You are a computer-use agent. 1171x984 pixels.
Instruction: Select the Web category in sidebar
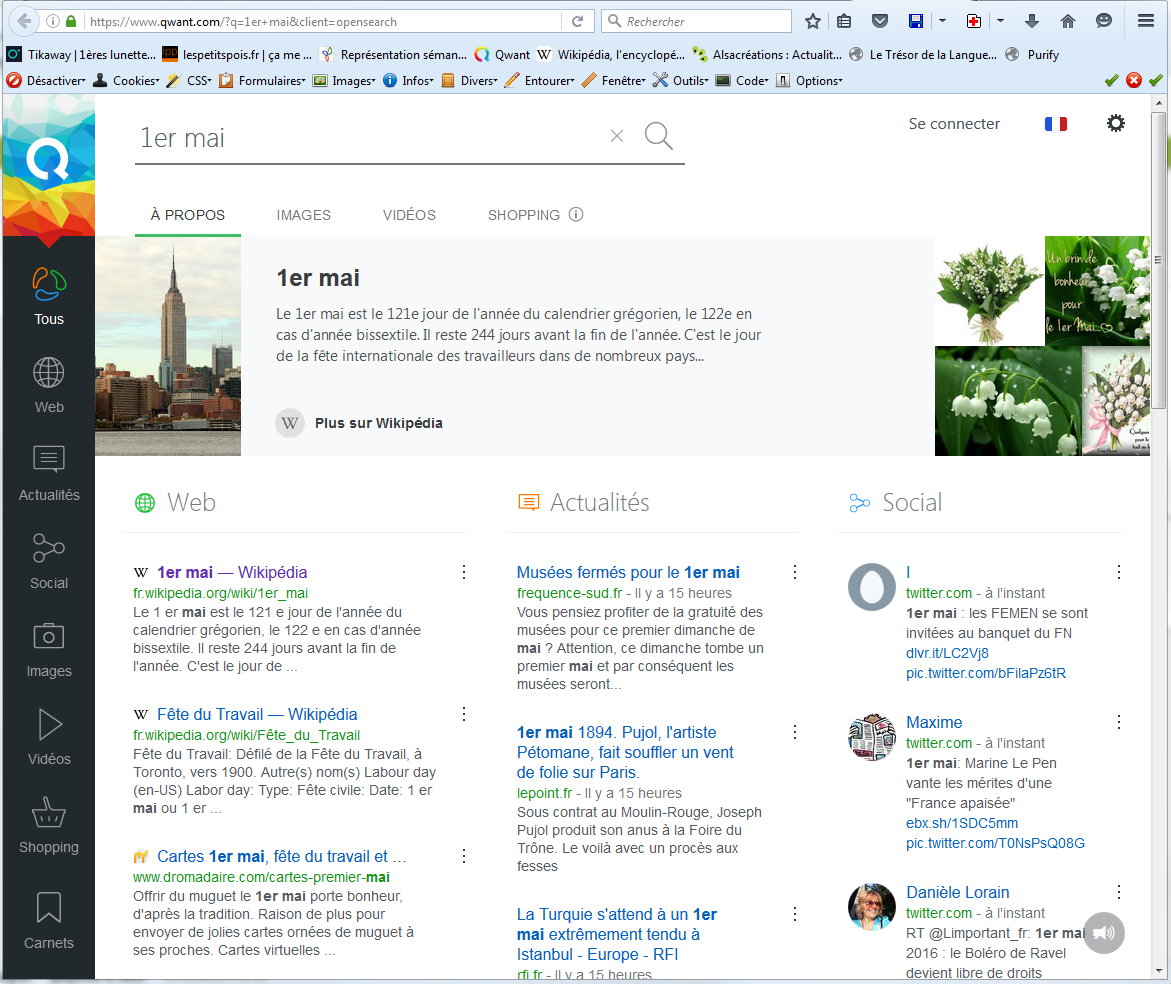click(x=48, y=385)
